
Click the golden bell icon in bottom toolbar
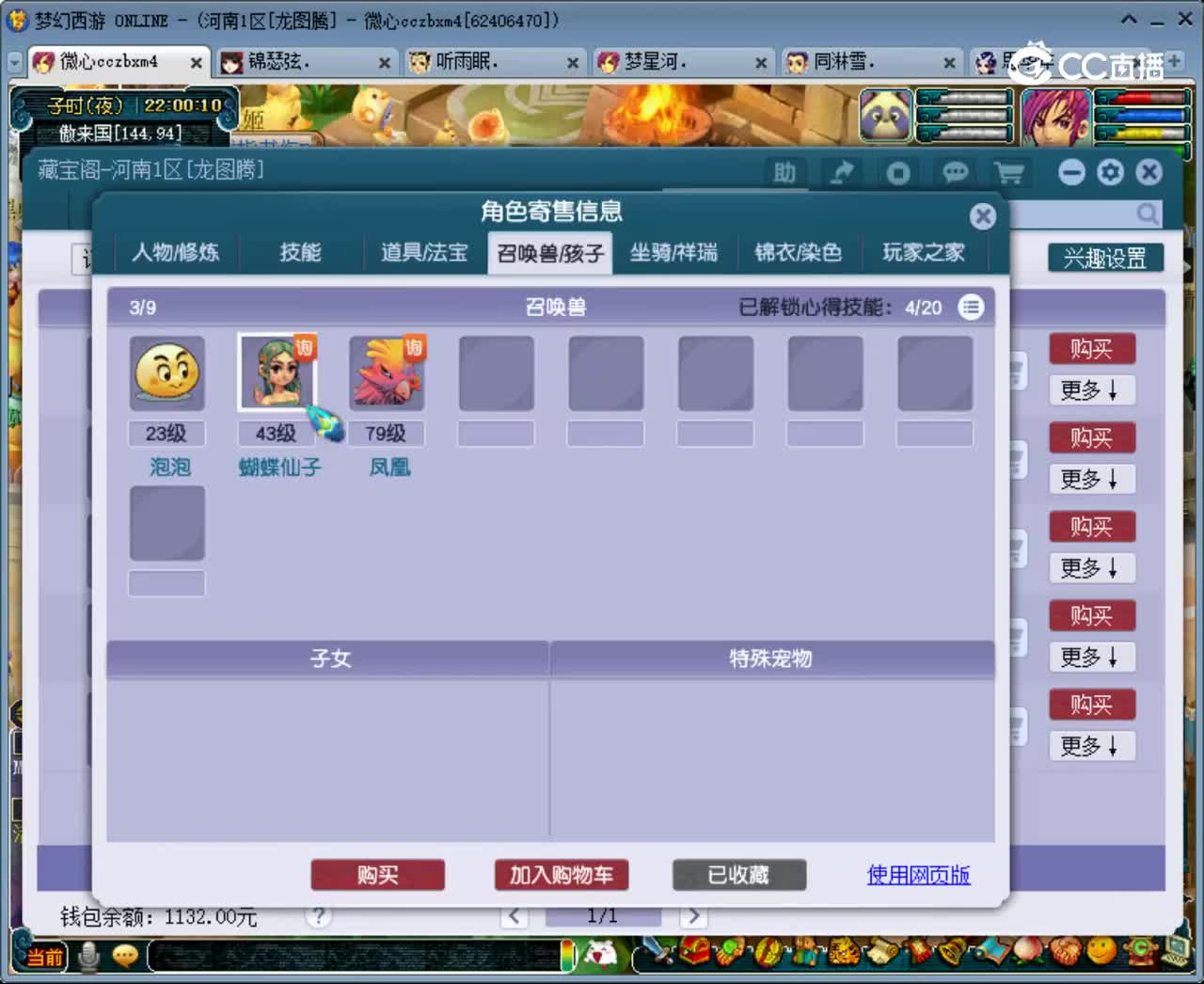[x=952, y=952]
